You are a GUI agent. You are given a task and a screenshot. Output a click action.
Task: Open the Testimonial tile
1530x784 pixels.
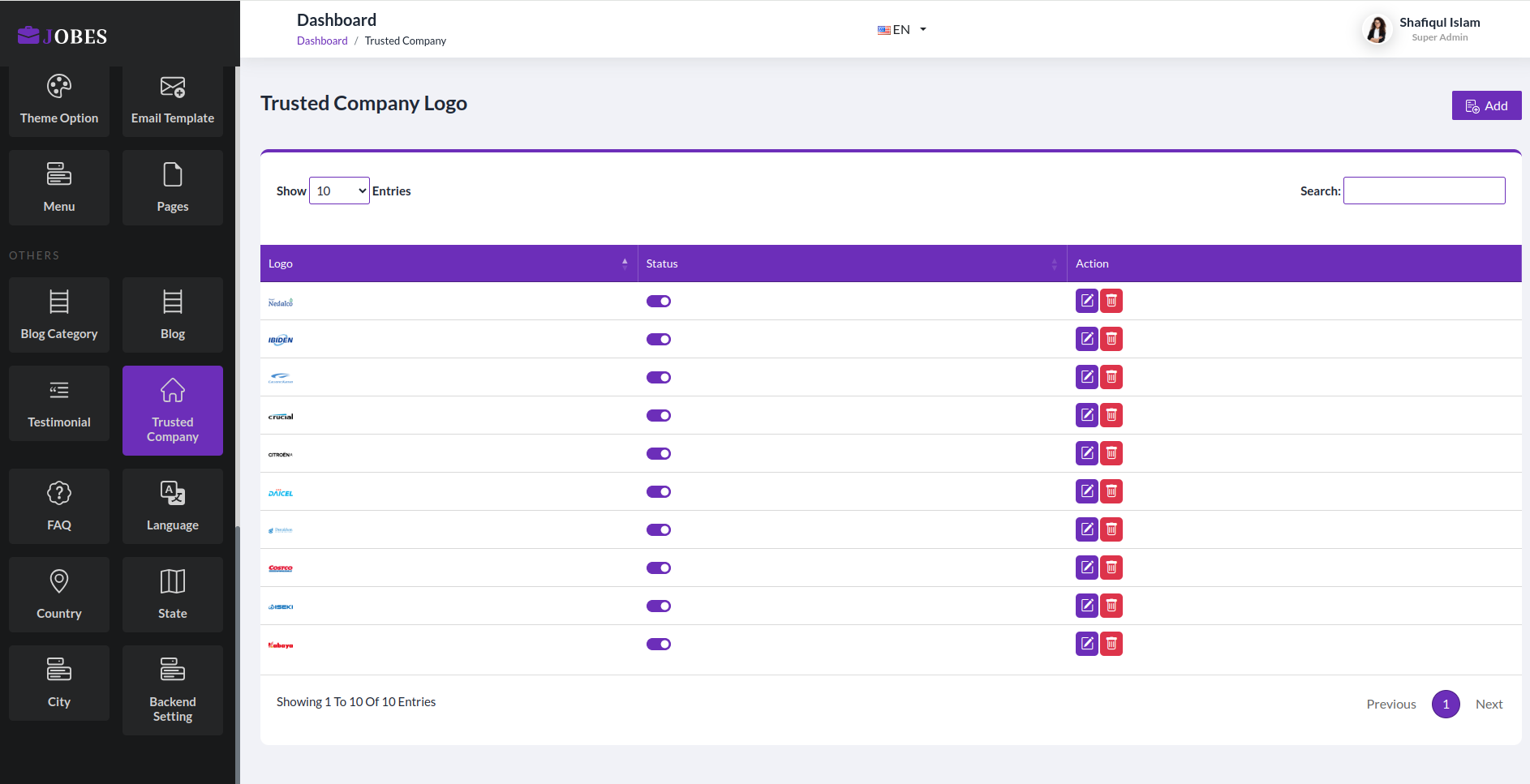(x=59, y=403)
